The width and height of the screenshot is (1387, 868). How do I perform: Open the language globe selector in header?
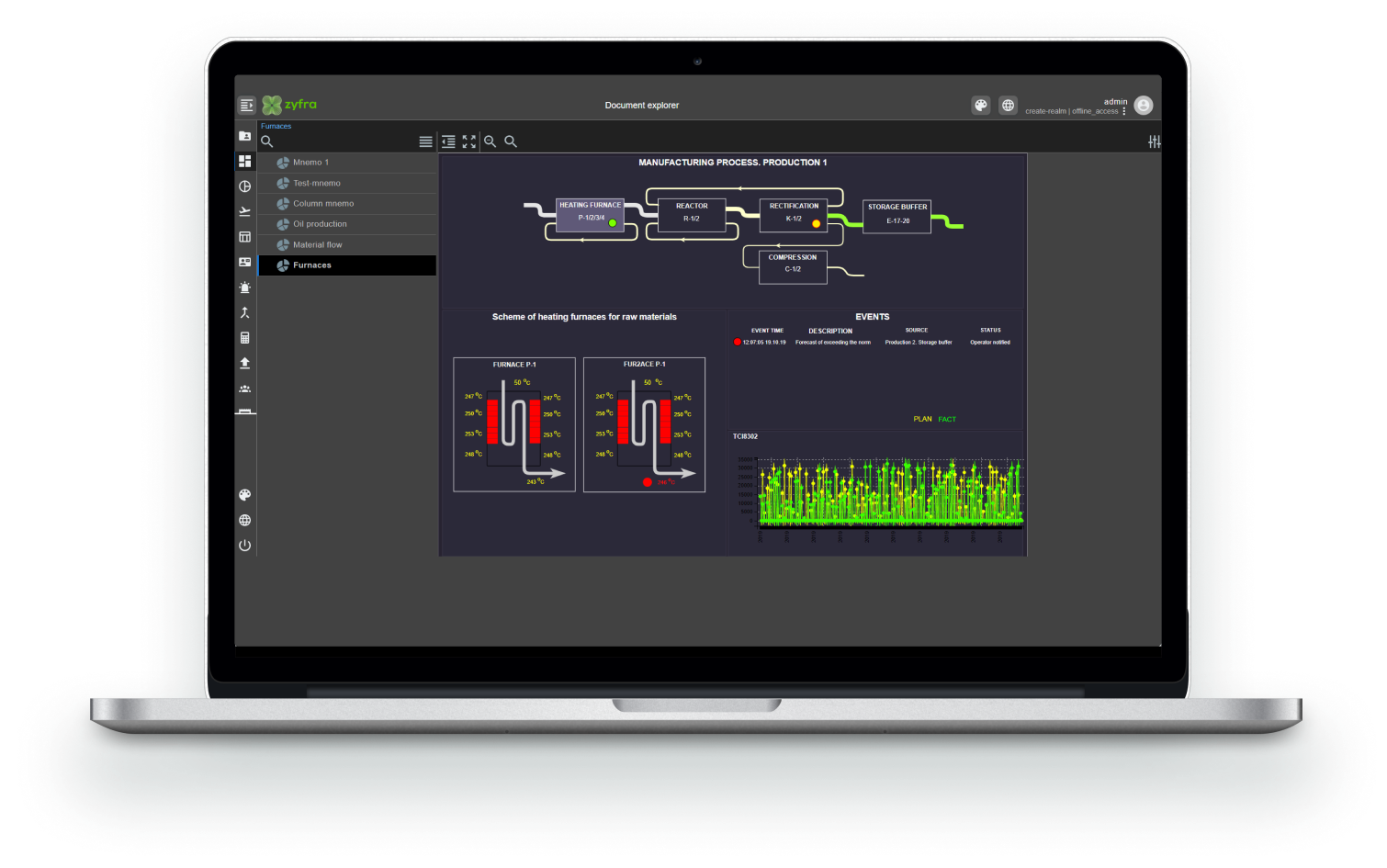point(1008,106)
